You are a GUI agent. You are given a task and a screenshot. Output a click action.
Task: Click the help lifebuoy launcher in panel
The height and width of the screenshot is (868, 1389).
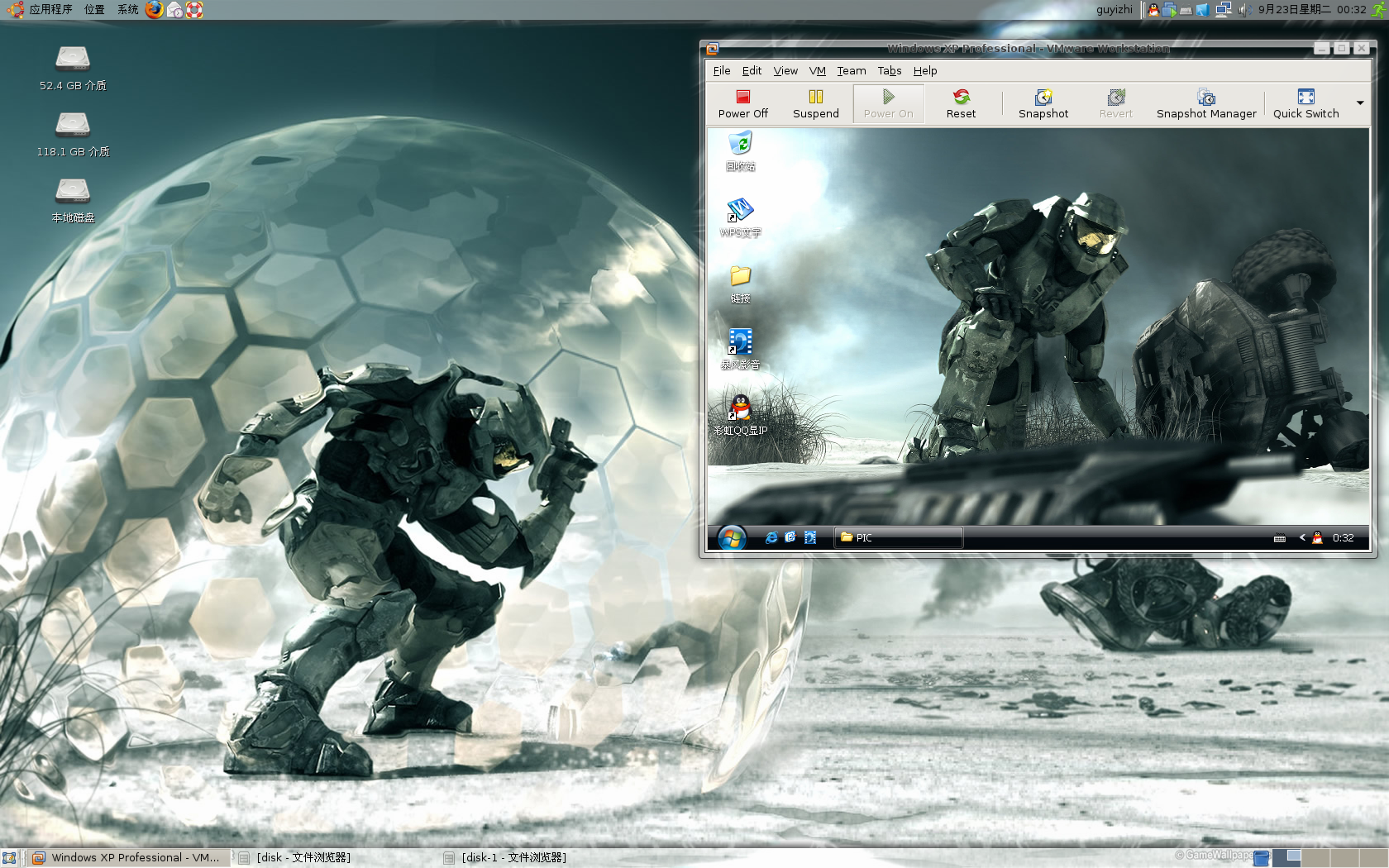194,10
